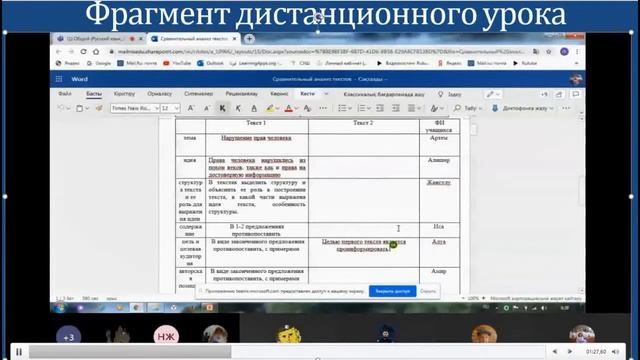Screen dimensions: 640x360
Task: Open a new browser tab with plus
Action: [249, 39]
